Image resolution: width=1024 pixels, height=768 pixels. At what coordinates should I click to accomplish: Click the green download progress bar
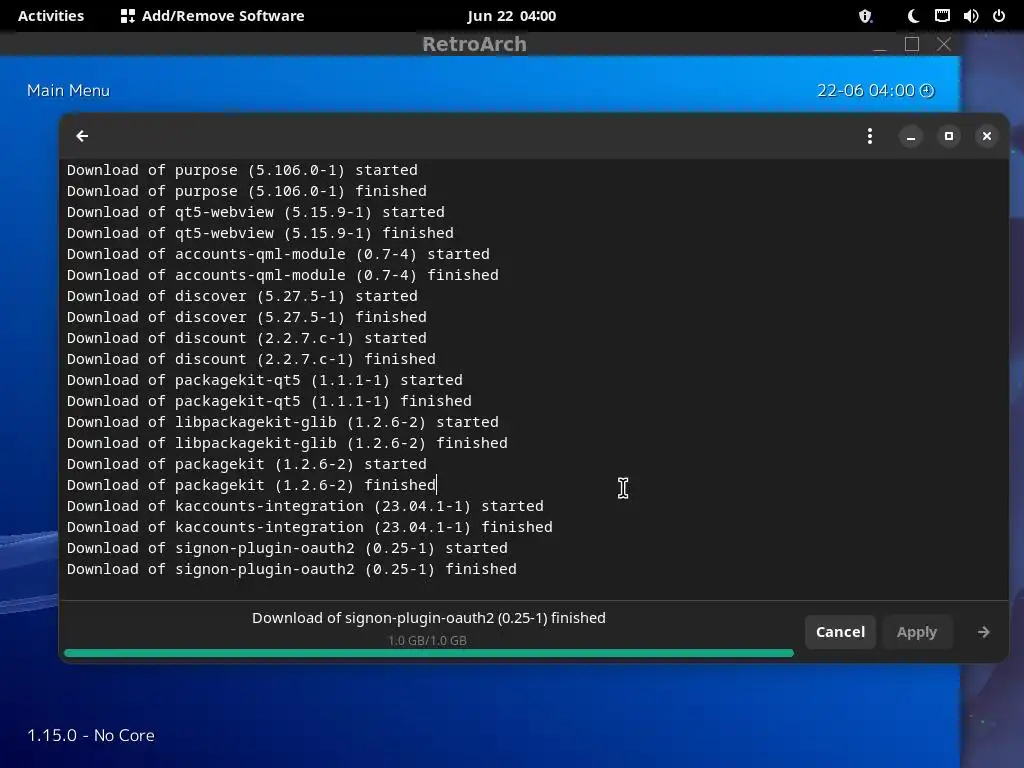tap(428, 653)
